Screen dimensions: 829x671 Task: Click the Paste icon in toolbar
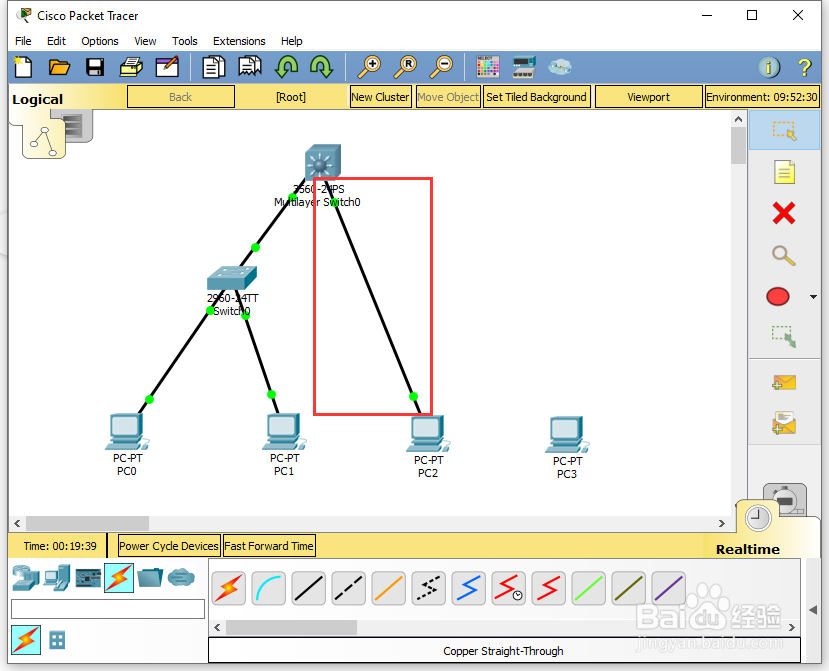(x=250, y=67)
